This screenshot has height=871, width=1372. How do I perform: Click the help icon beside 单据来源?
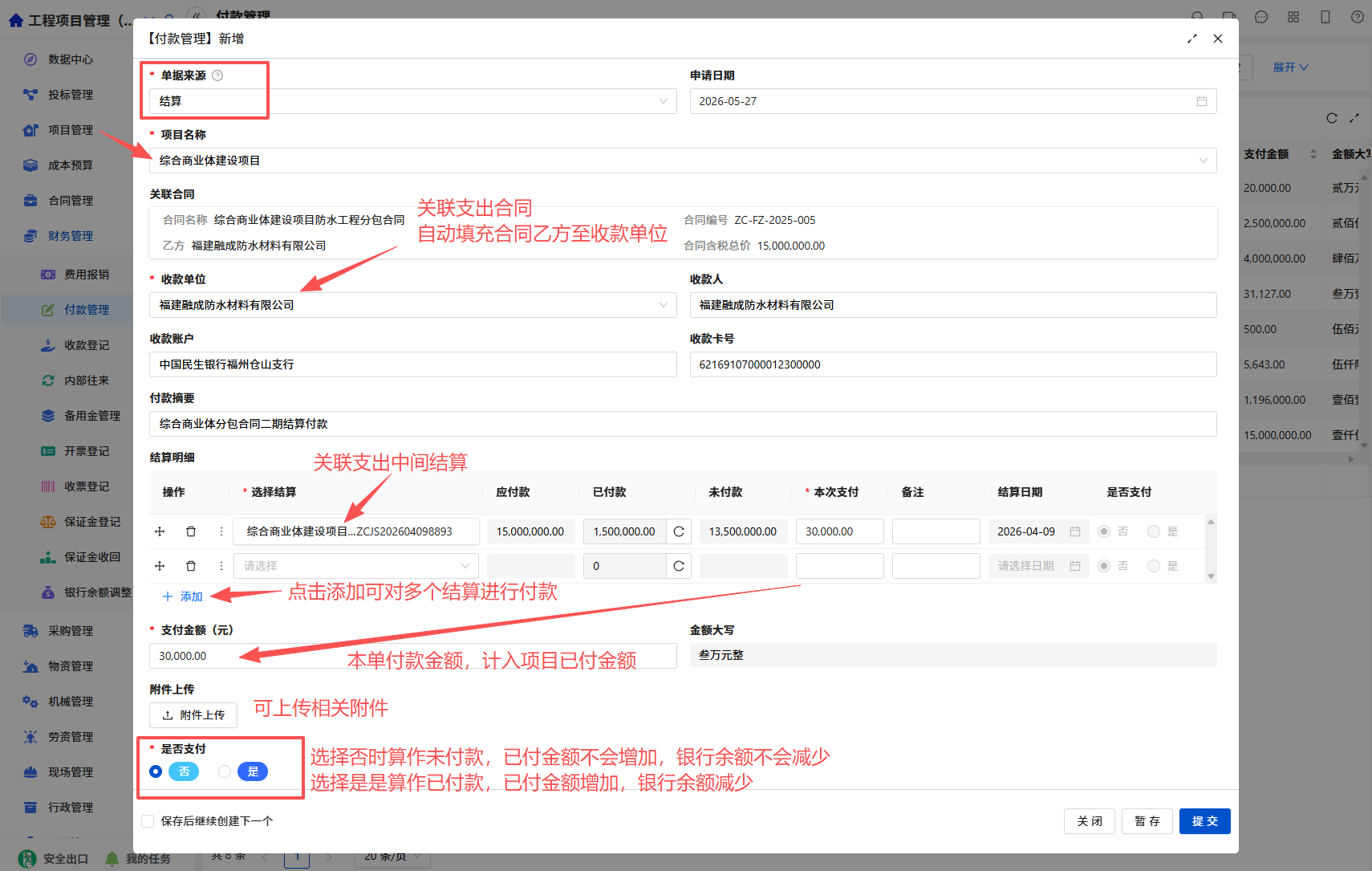pyautogui.click(x=217, y=75)
